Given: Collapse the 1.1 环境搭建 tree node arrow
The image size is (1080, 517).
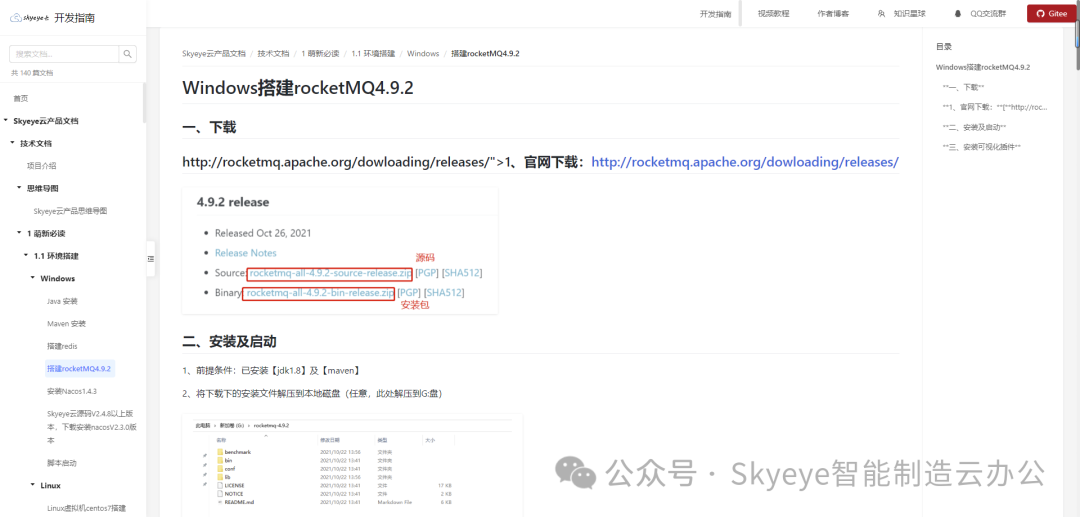Looking at the screenshot, I should 27,255.
